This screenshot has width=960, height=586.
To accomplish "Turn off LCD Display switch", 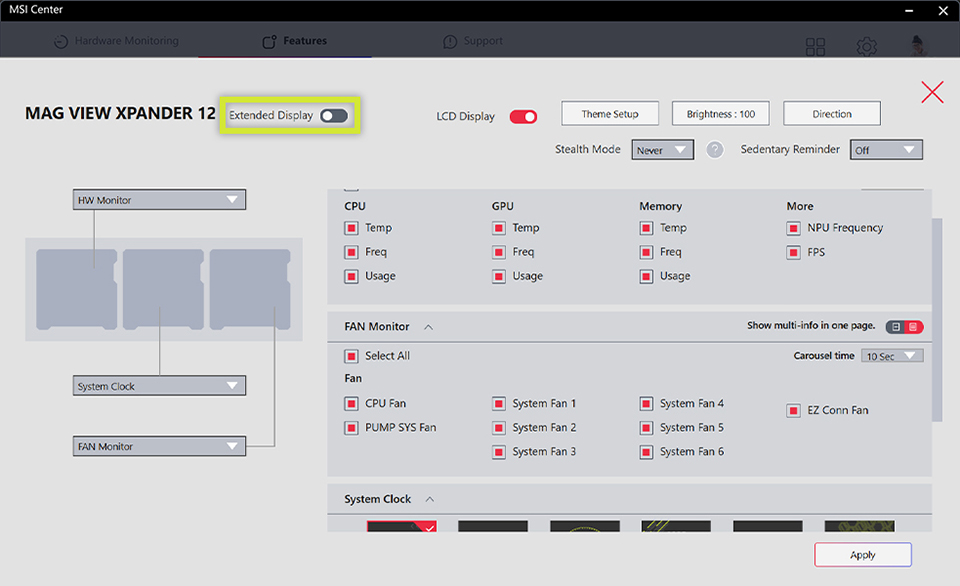I will tap(523, 116).
